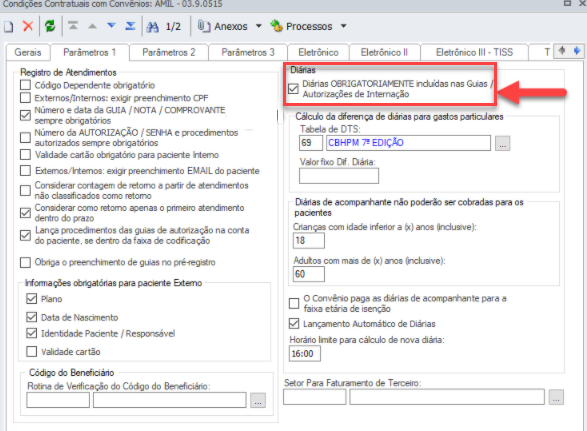Switch to the Eletrônico tab
The height and width of the screenshot is (431, 587).
point(318,52)
